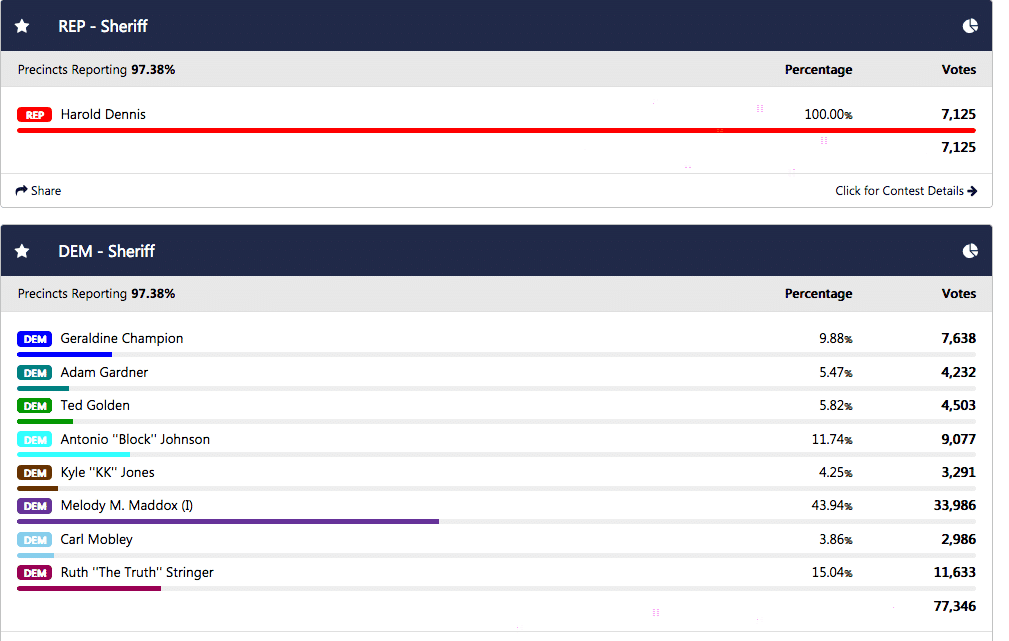The width and height of the screenshot is (1009, 641).
Task: Select candidate name Kyle "KK" Jones
Action: [107, 472]
